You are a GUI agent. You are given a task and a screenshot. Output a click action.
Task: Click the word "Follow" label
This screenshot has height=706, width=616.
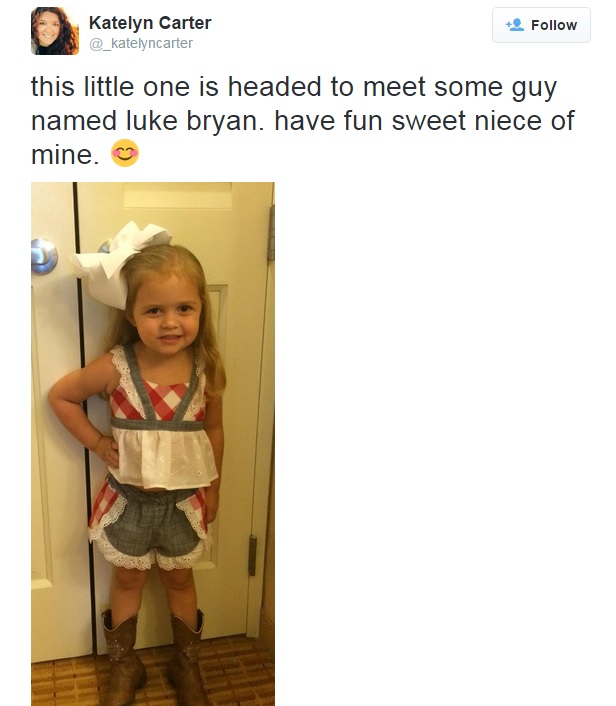click(554, 25)
